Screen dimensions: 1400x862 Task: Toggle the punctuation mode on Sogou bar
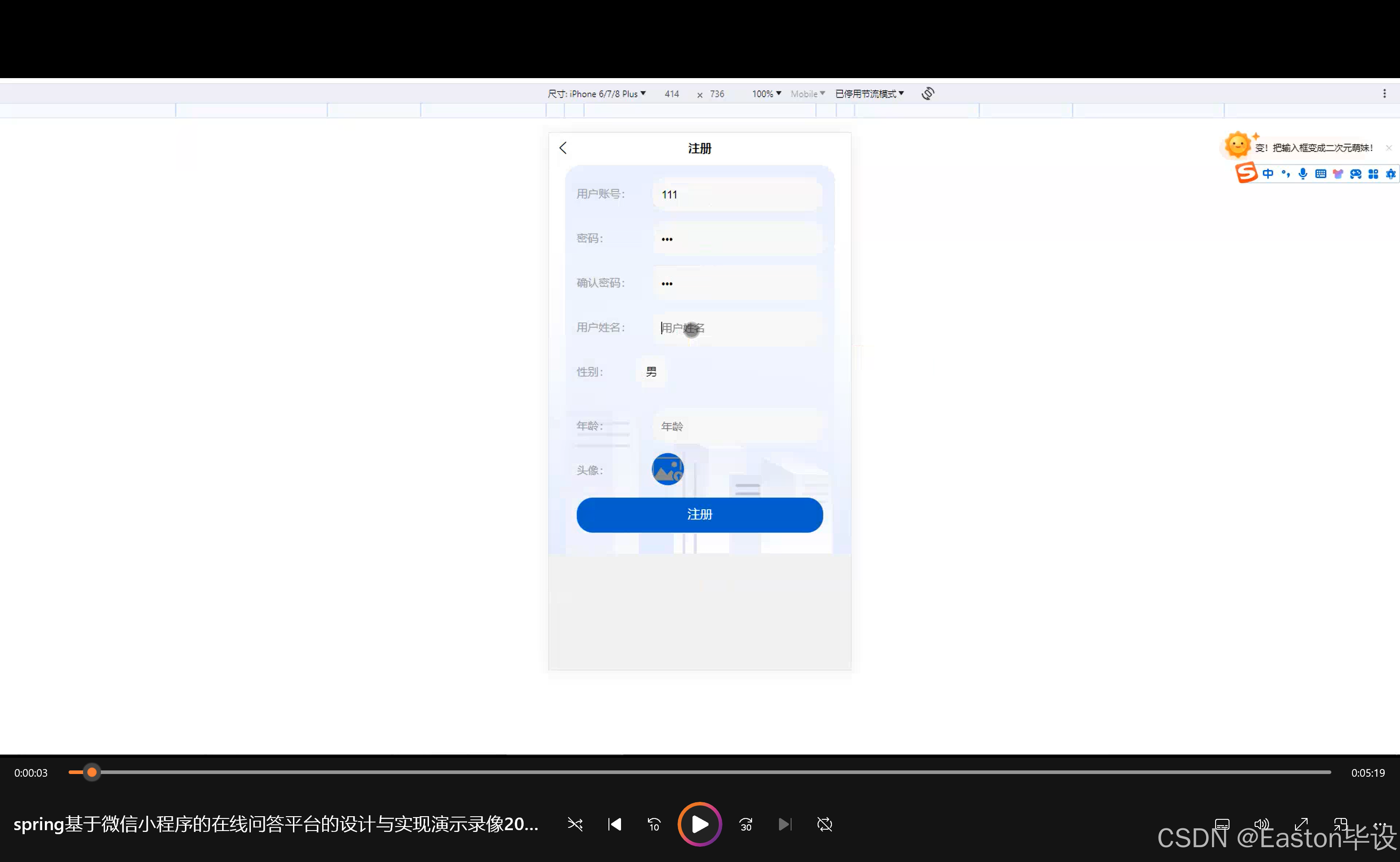coord(1286,174)
